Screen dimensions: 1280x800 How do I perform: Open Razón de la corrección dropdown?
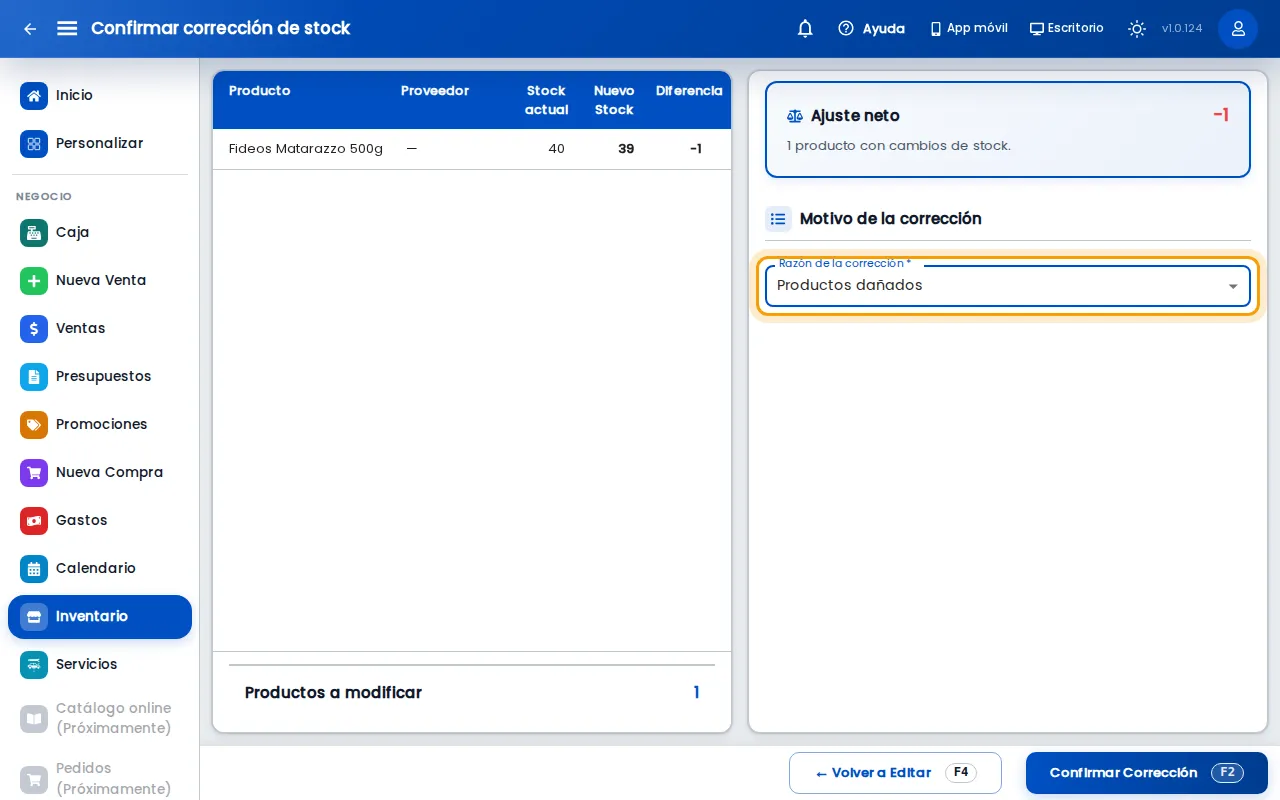pos(1008,286)
